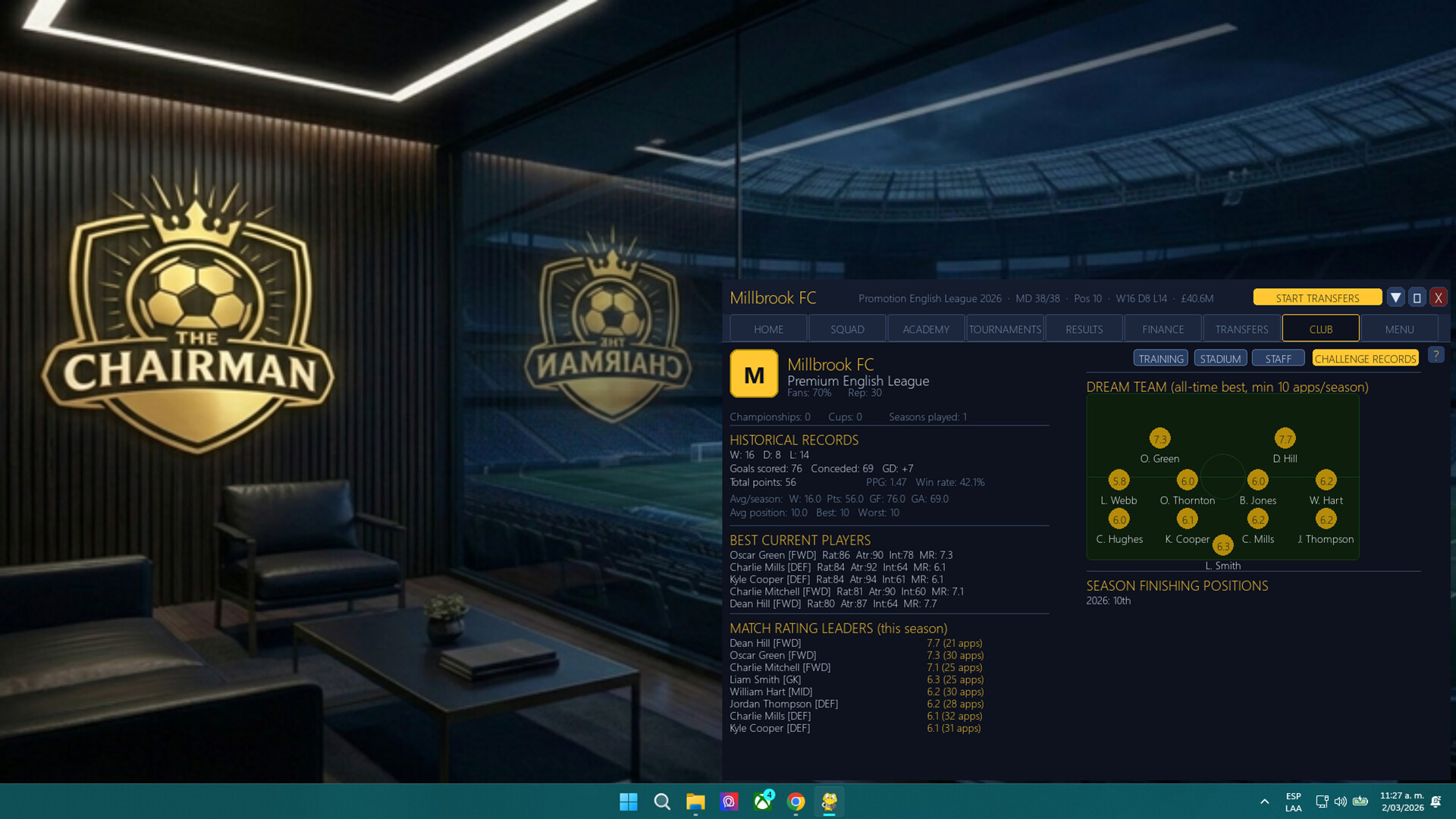This screenshot has width=1456, height=819.
Task: Click O. Green's rating circle in Dream Team
Action: (x=1159, y=439)
